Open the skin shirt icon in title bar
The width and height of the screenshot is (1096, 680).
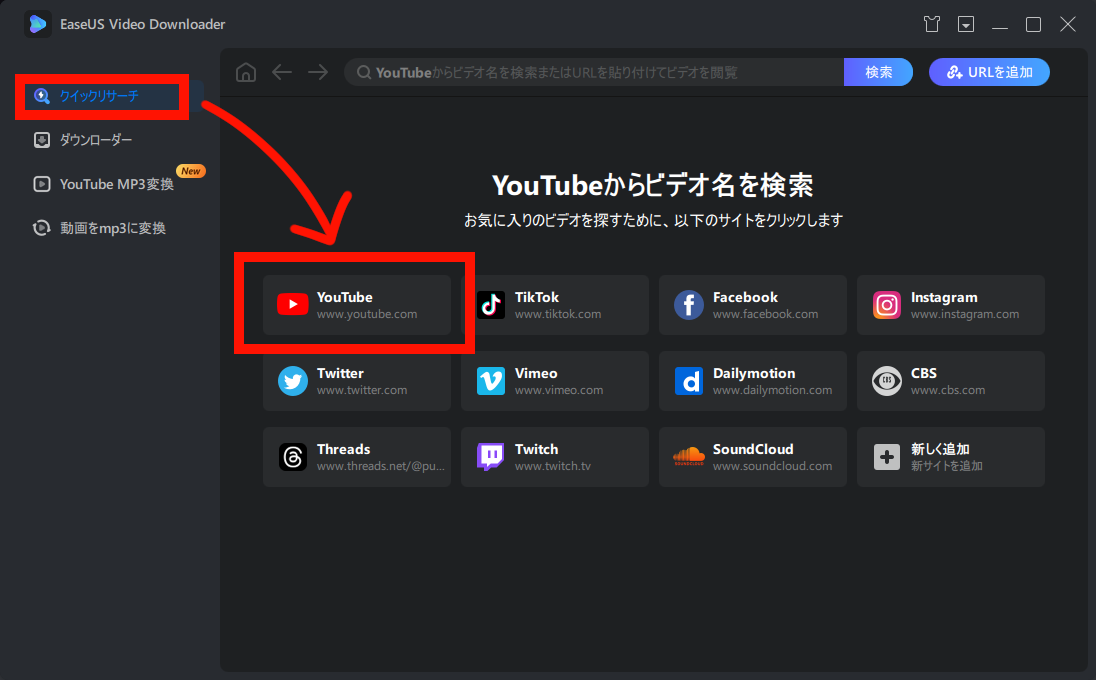932,24
